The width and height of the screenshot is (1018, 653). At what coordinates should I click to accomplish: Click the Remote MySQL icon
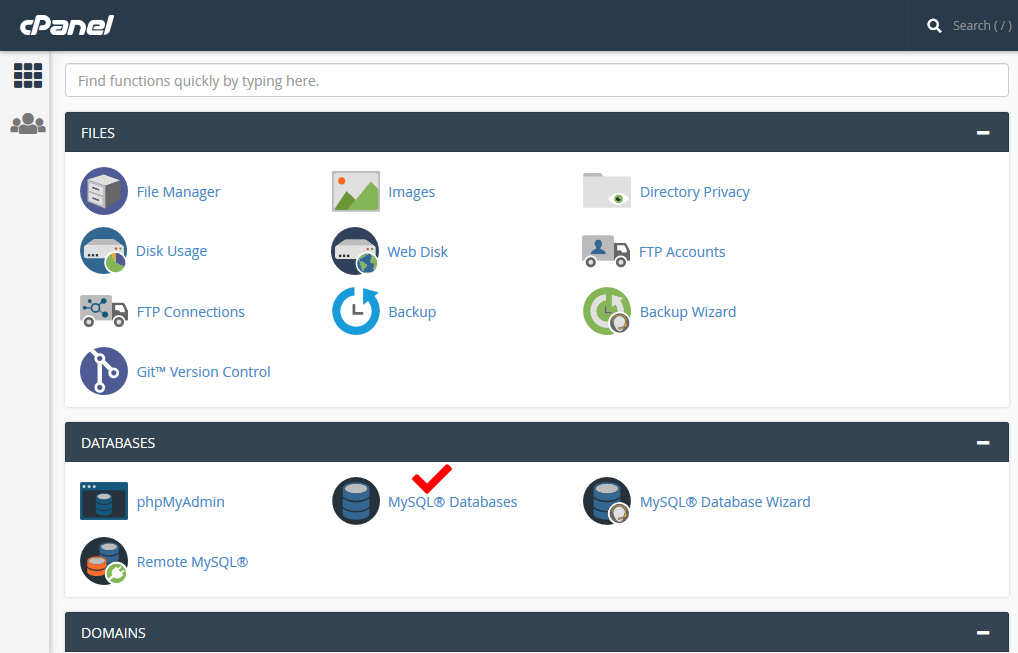tap(104, 561)
